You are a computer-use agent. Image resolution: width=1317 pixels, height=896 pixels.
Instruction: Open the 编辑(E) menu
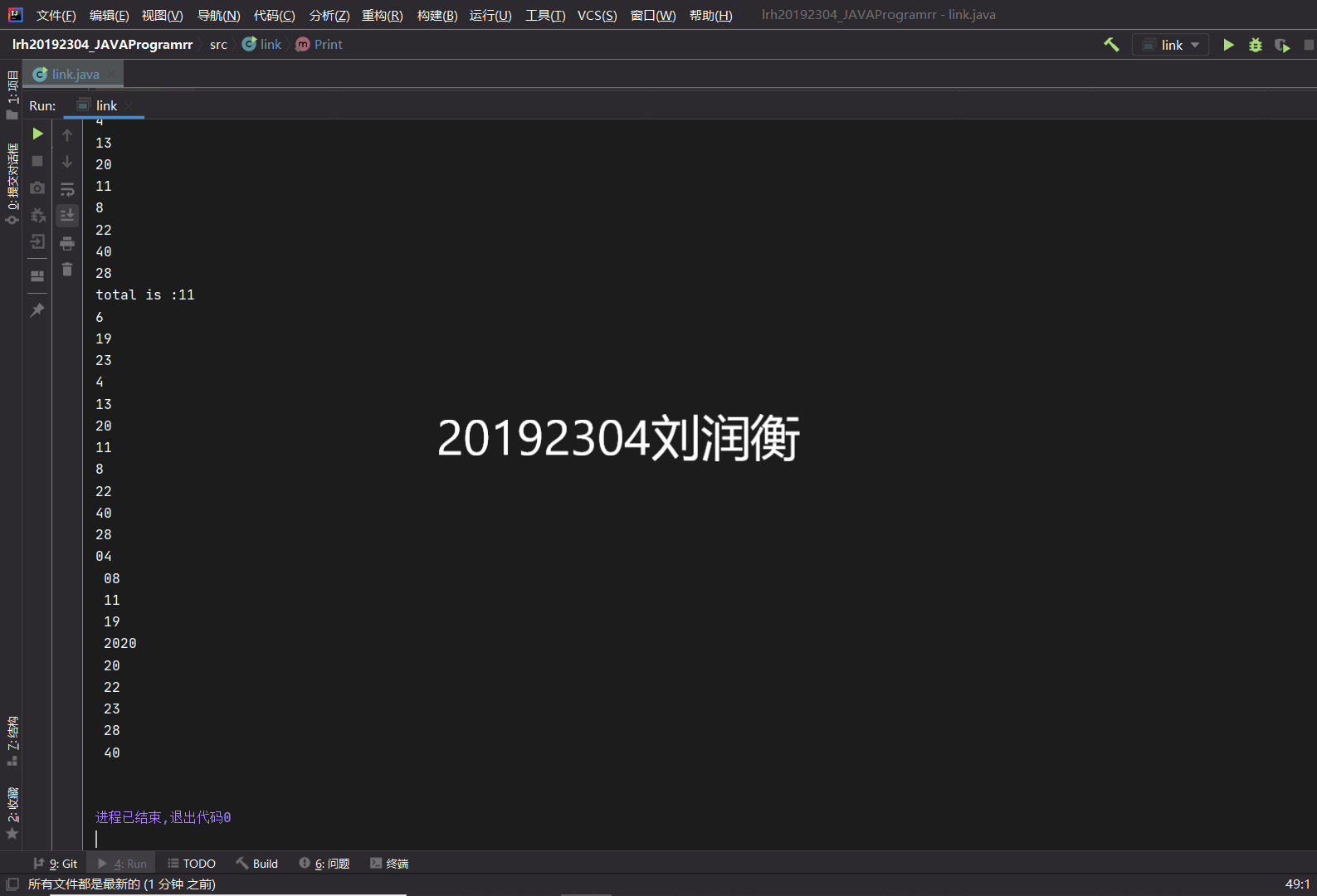pos(109,15)
